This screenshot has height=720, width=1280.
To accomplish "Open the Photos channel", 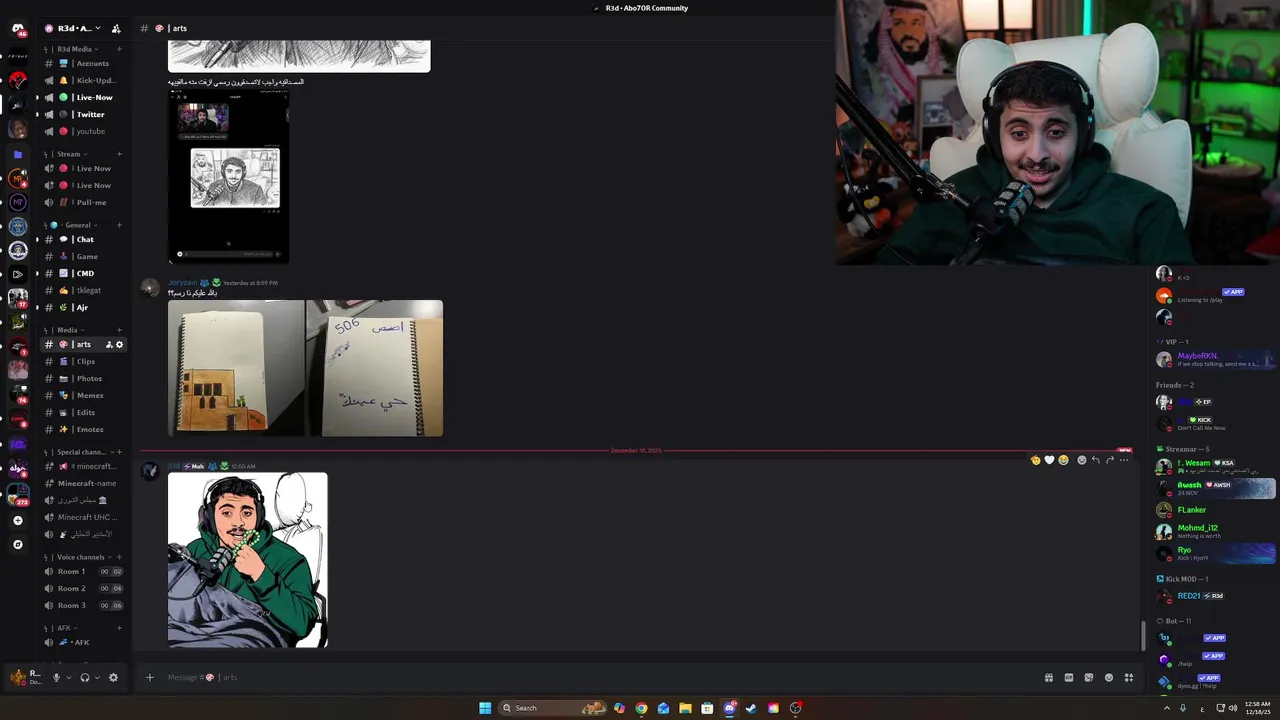I will click(84, 378).
